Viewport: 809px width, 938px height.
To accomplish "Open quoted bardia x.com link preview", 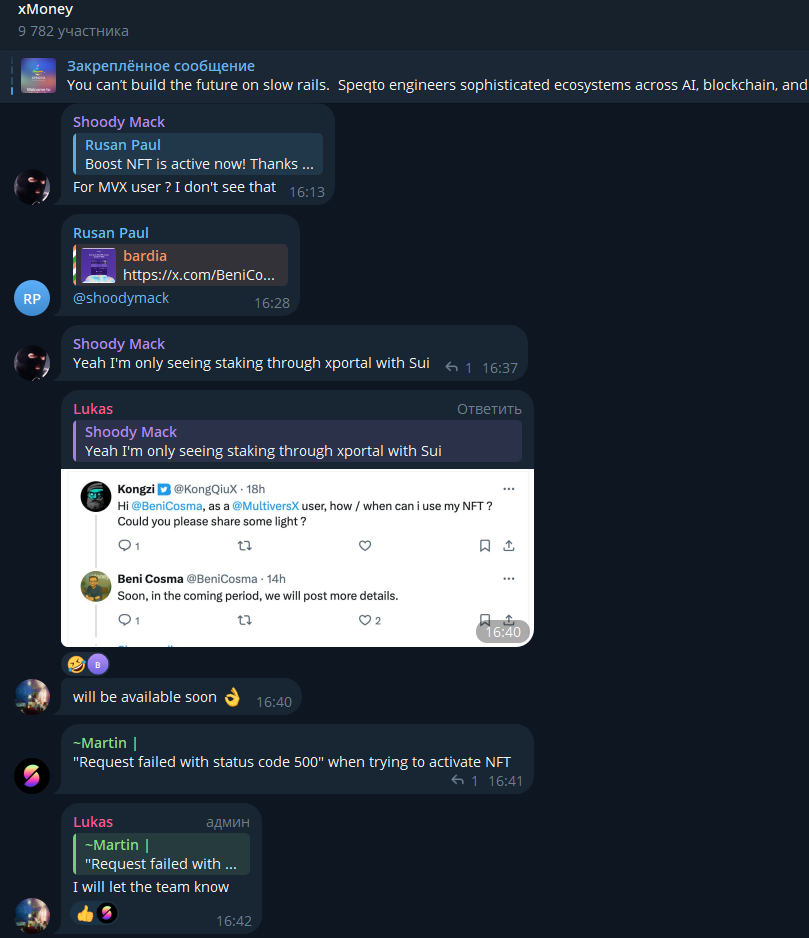I will [x=180, y=265].
